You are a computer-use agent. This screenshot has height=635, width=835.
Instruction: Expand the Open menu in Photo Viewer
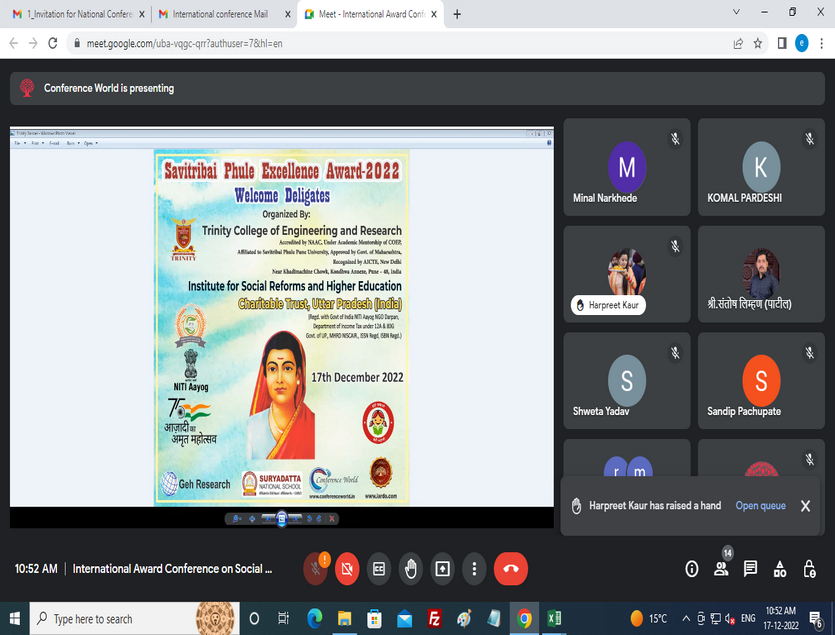91,143
